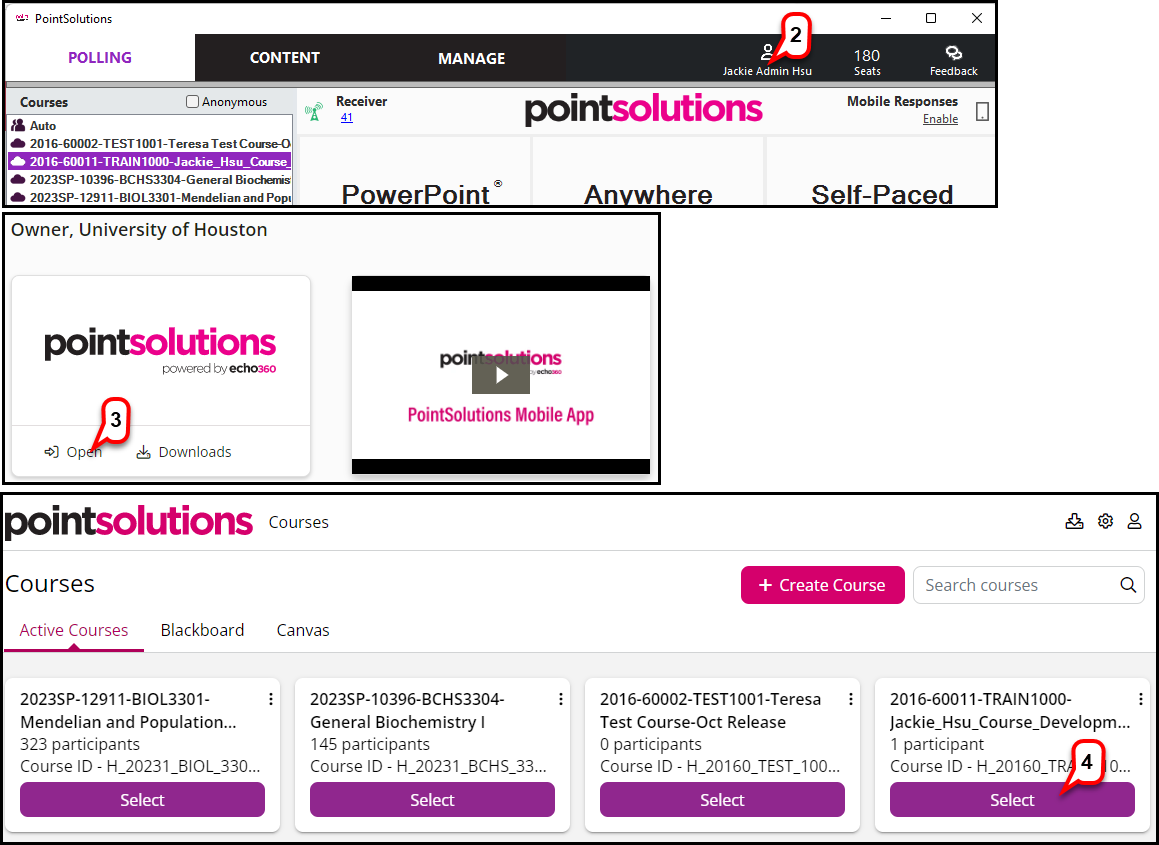Select 2016-60002-TEST1001 course in the list
The image size is (1159, 845).
(151, 143)
